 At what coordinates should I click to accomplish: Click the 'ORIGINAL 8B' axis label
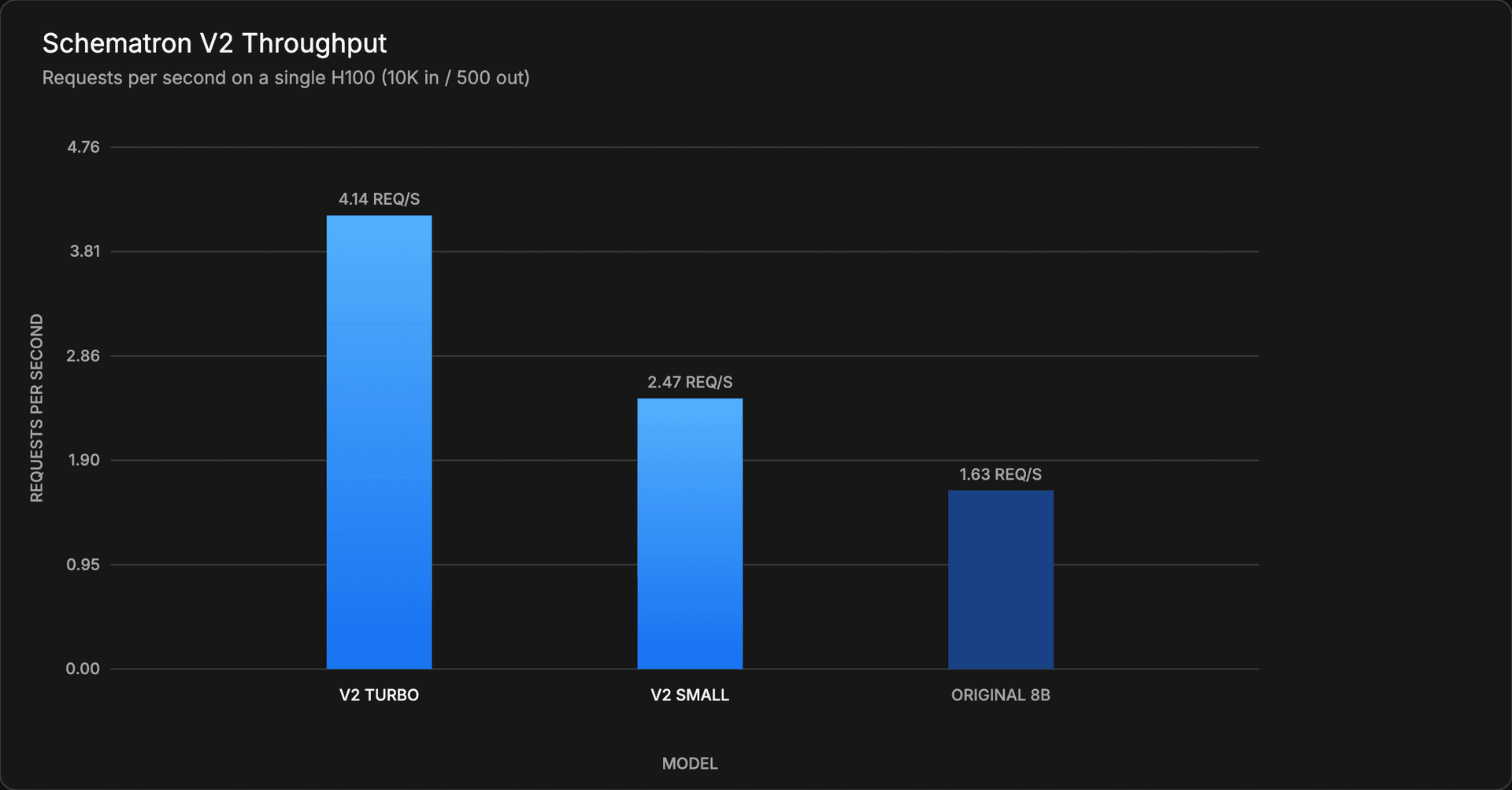1000,695
